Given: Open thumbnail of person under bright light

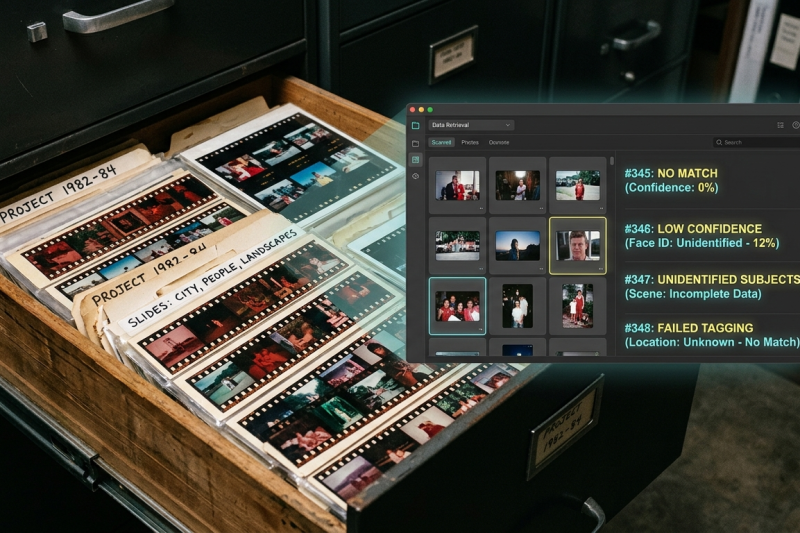Looking at the screenshot, I should tap(517, 185).
